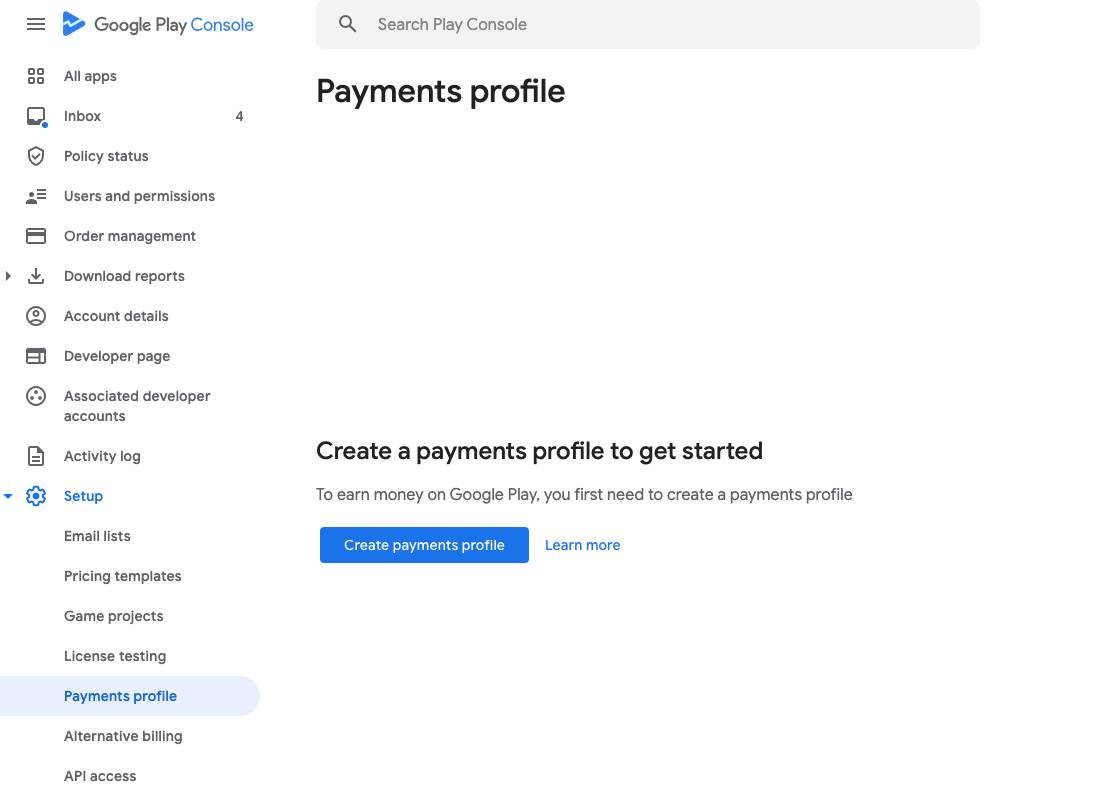Expand the Download reports section

[9, 276]
